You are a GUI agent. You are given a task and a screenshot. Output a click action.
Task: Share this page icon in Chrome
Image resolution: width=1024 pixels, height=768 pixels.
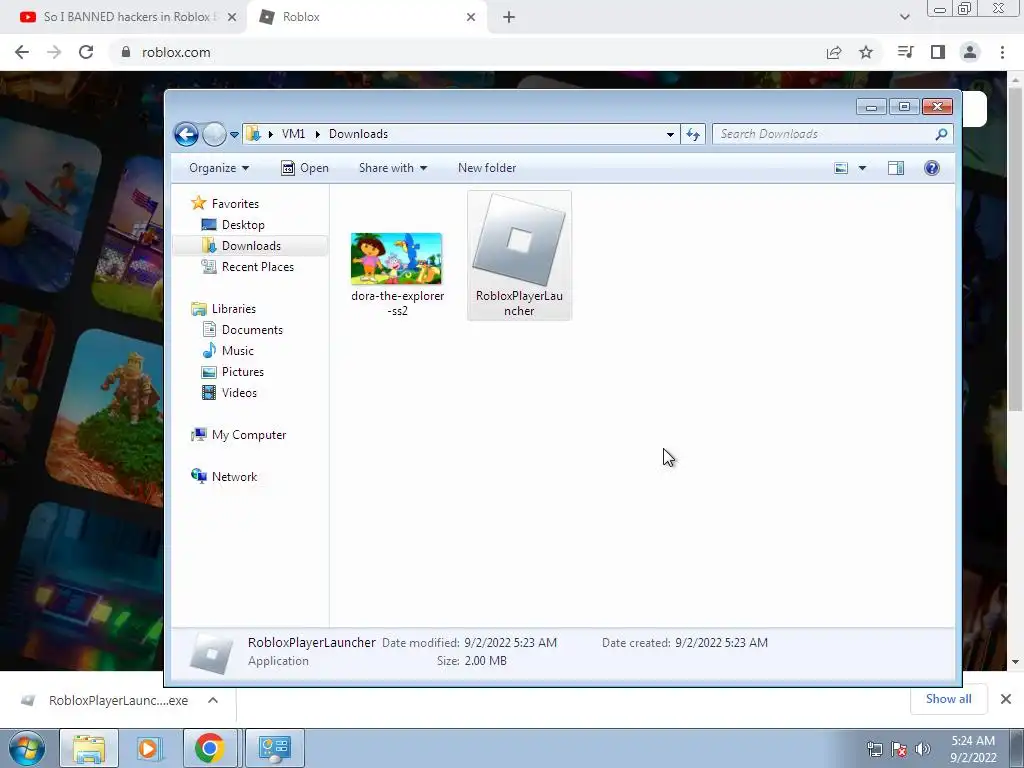(x=834, y=52)
